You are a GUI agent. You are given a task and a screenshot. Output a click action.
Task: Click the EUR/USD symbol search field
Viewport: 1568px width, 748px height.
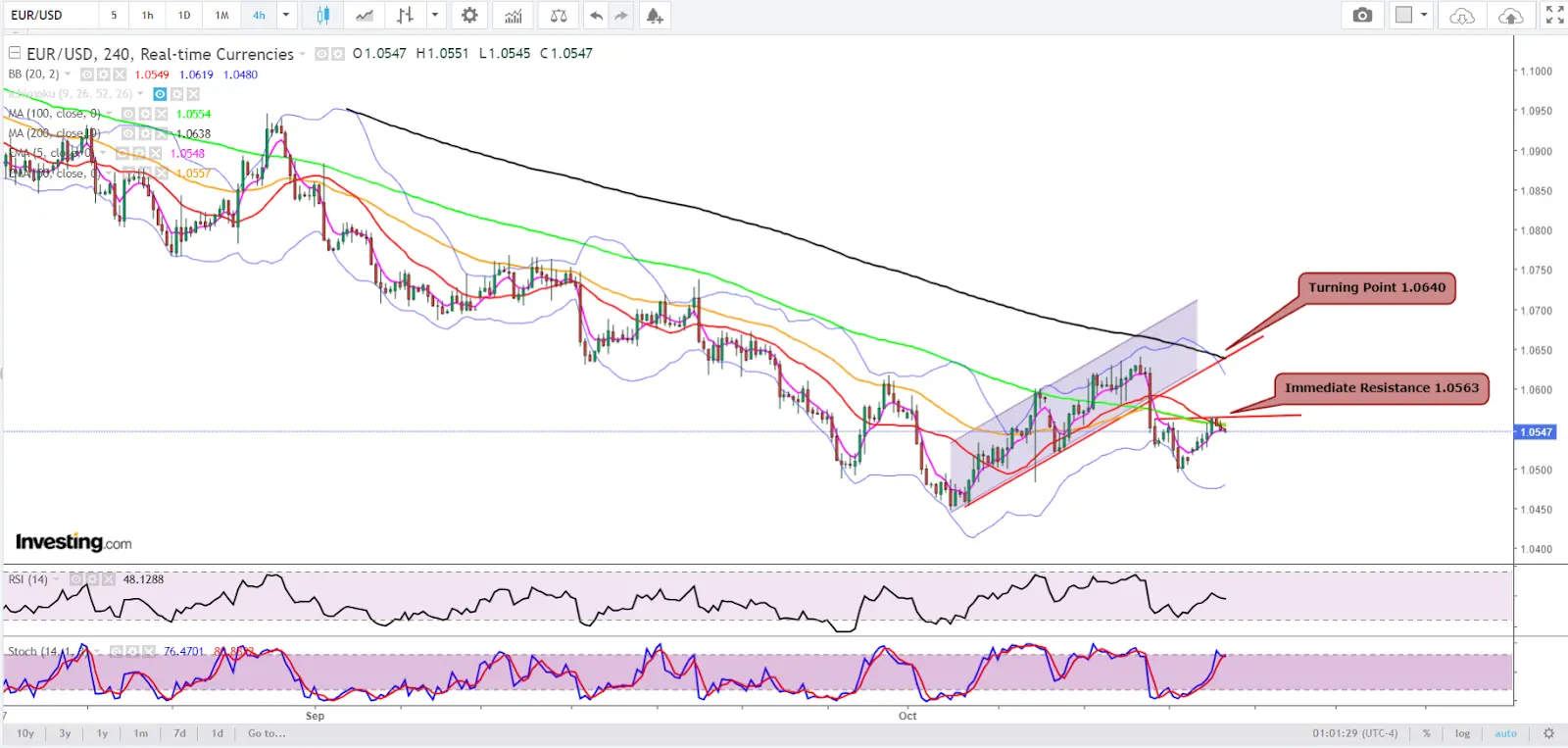(49, 16)
